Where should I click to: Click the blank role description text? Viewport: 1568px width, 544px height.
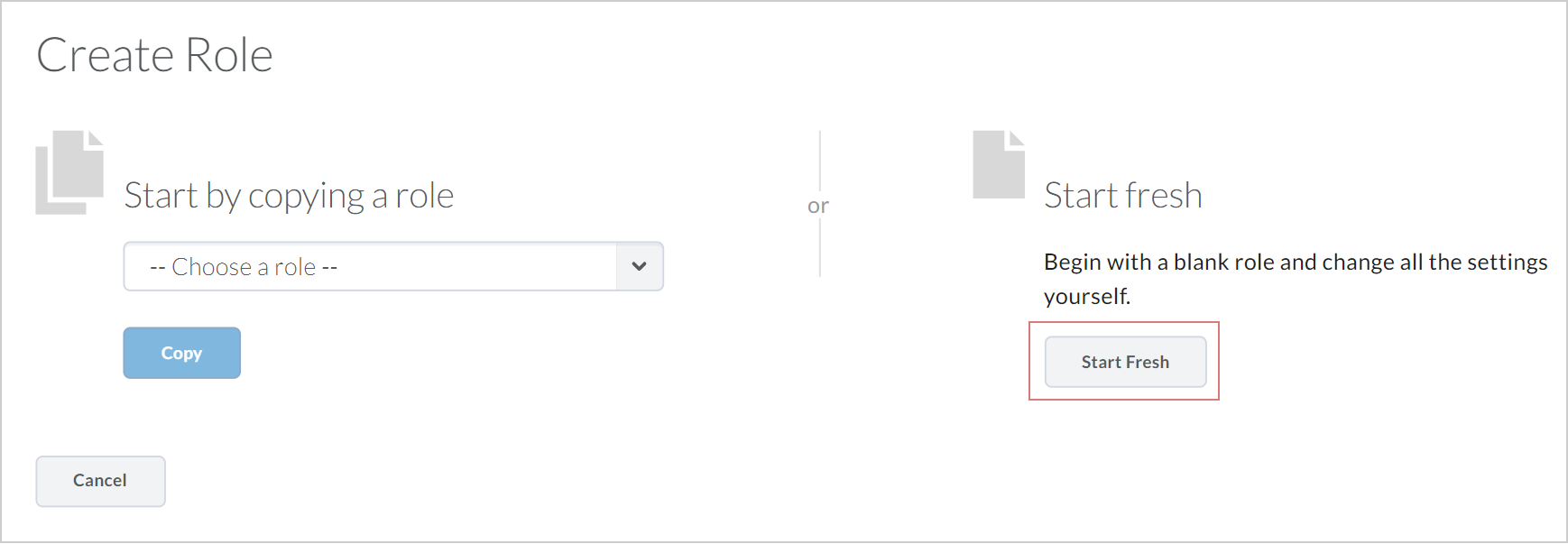tap(1296, 279)
